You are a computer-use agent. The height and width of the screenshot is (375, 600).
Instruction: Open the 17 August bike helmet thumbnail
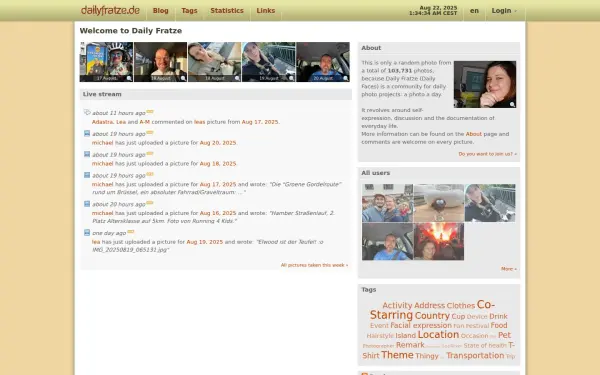pyautogui.click(x=106, y=62)
